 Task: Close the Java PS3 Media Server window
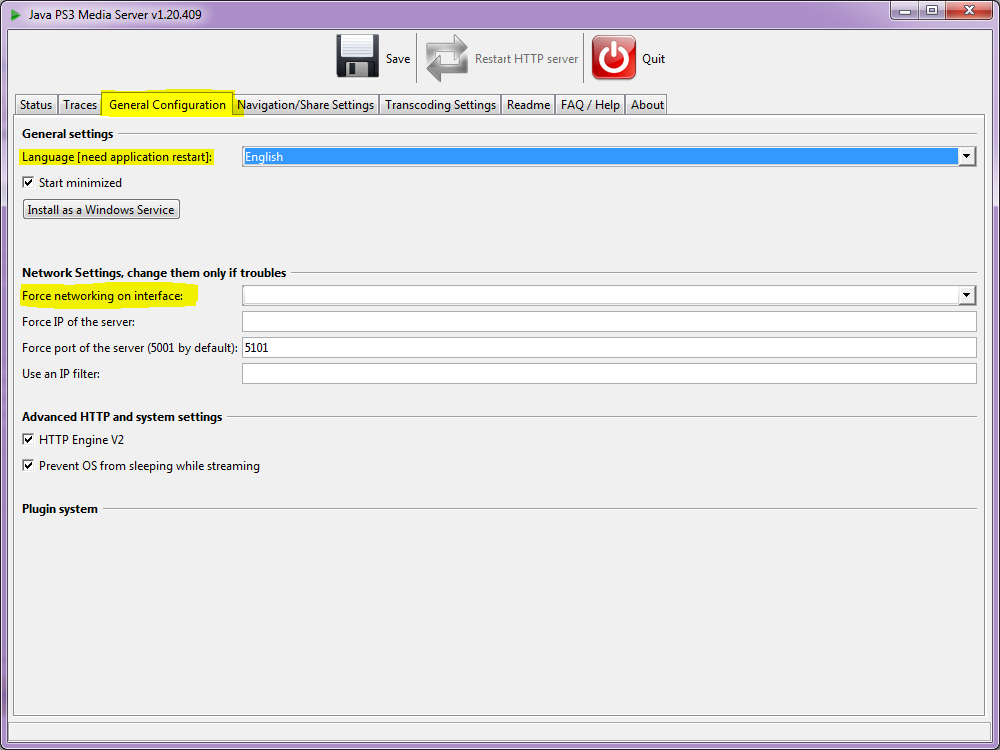tap(969, 10)
